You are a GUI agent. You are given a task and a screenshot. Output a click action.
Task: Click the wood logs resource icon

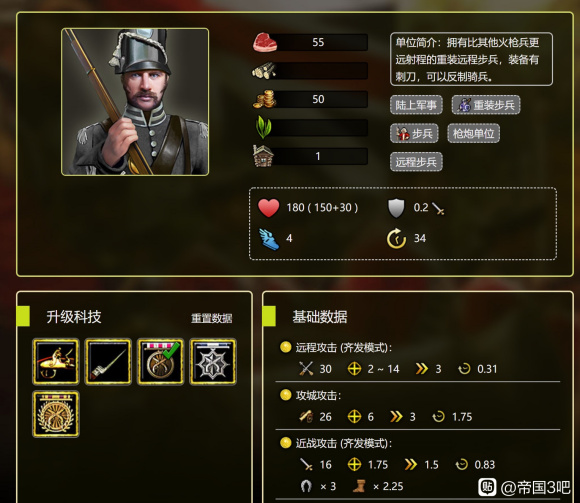point(264,71)
